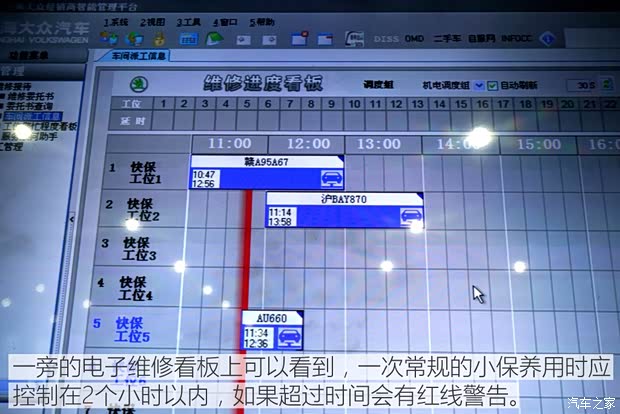Viewport: 620px width, 414px height.
Task: Open the 3工具 menu
Action: 189,23
